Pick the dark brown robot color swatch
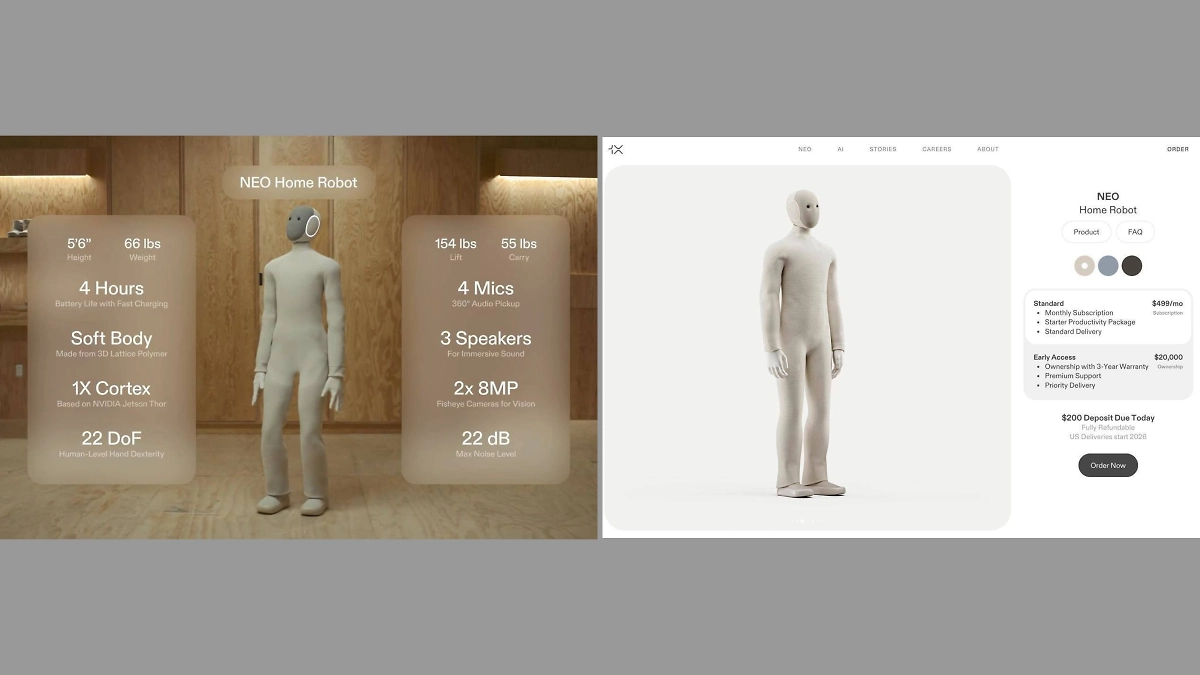This screenshot has height=675, width=1200. [x=1132, y=266]
